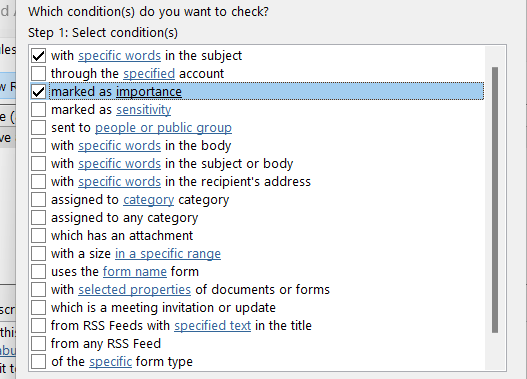Open 'in a specific range' size link

[x=168, y=254]
